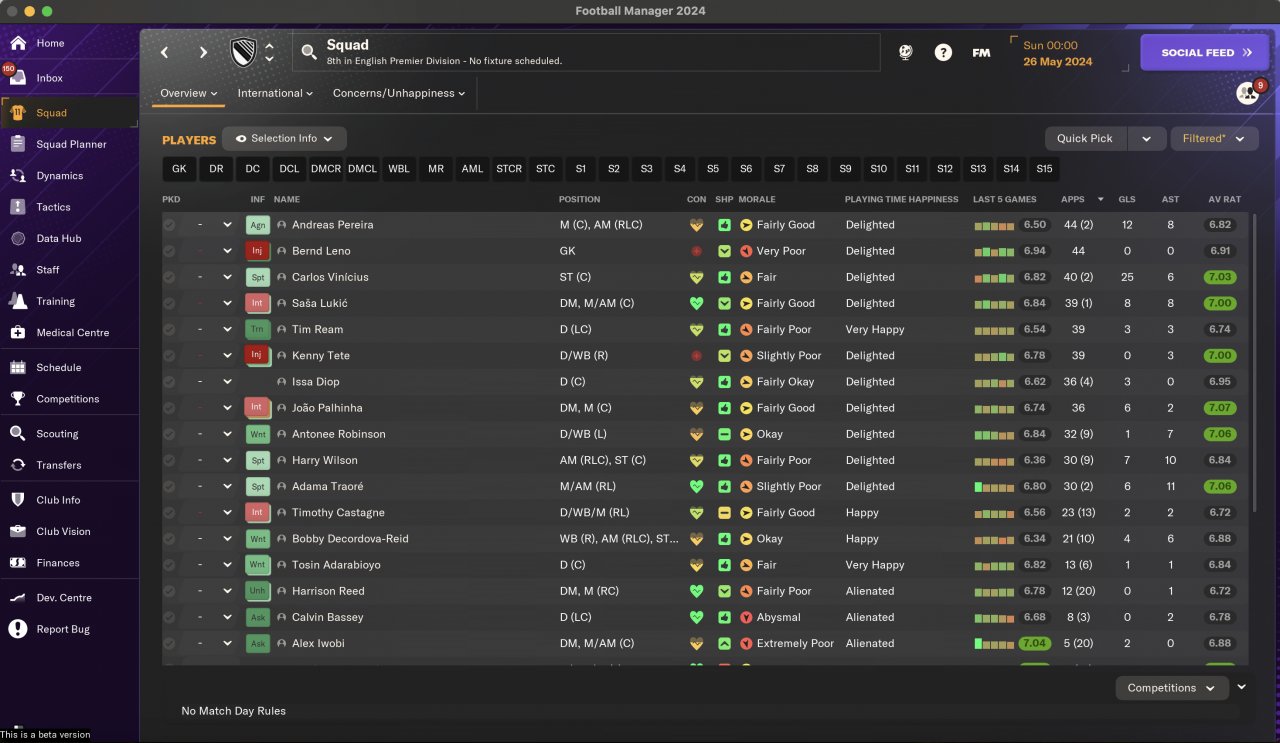Sort the table by the APPS column
The height and width of the screenshot is (743, 1280).
coord(1073,199)
